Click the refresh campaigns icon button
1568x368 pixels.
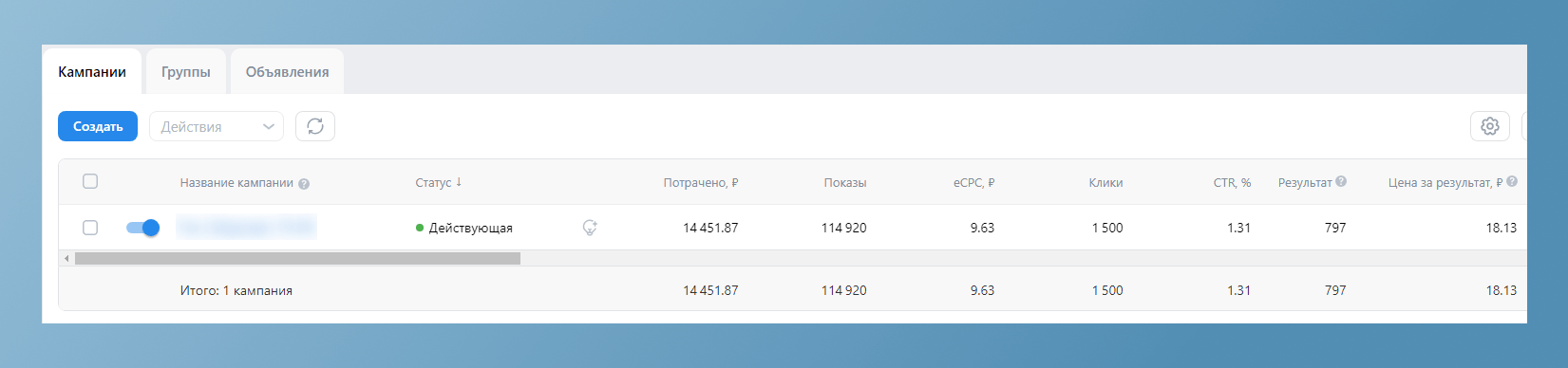315,126
